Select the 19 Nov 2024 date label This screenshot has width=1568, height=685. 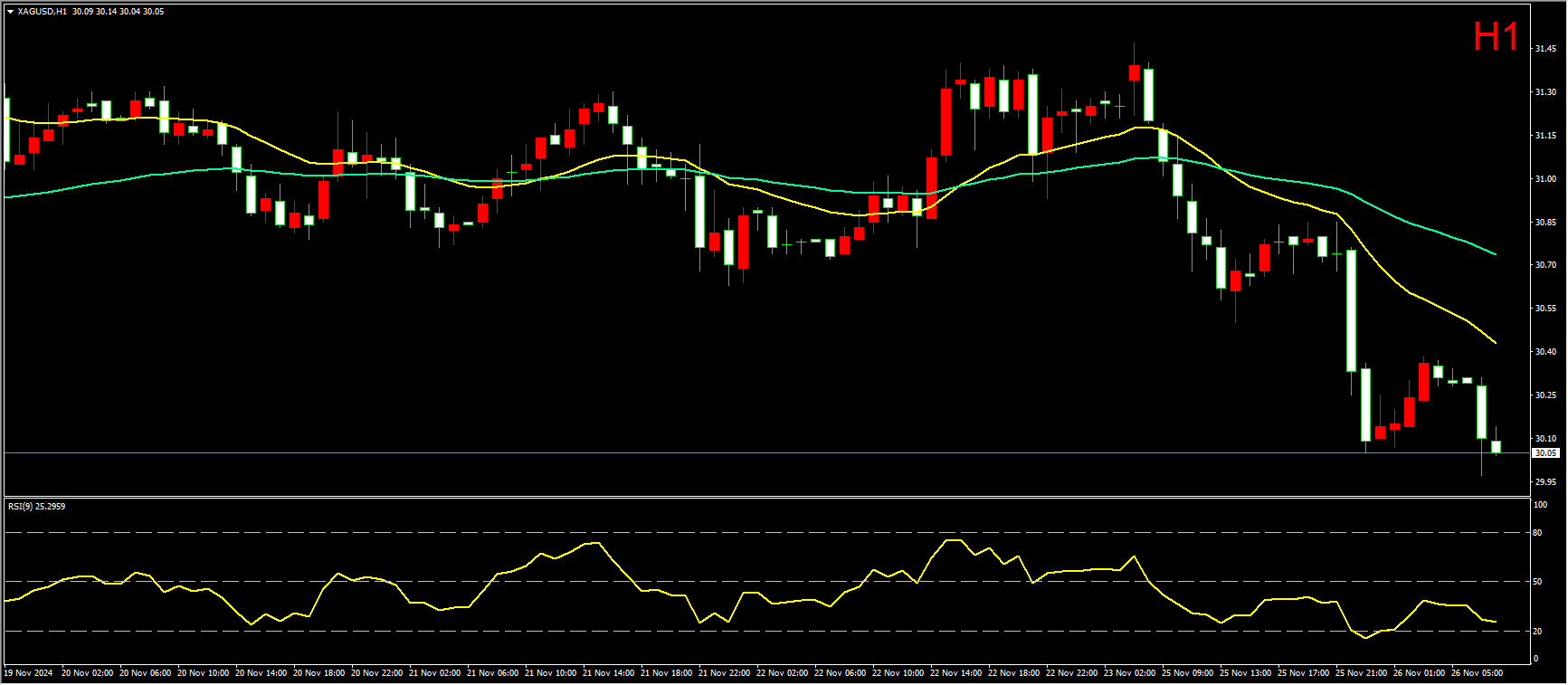tap(28, 673)
